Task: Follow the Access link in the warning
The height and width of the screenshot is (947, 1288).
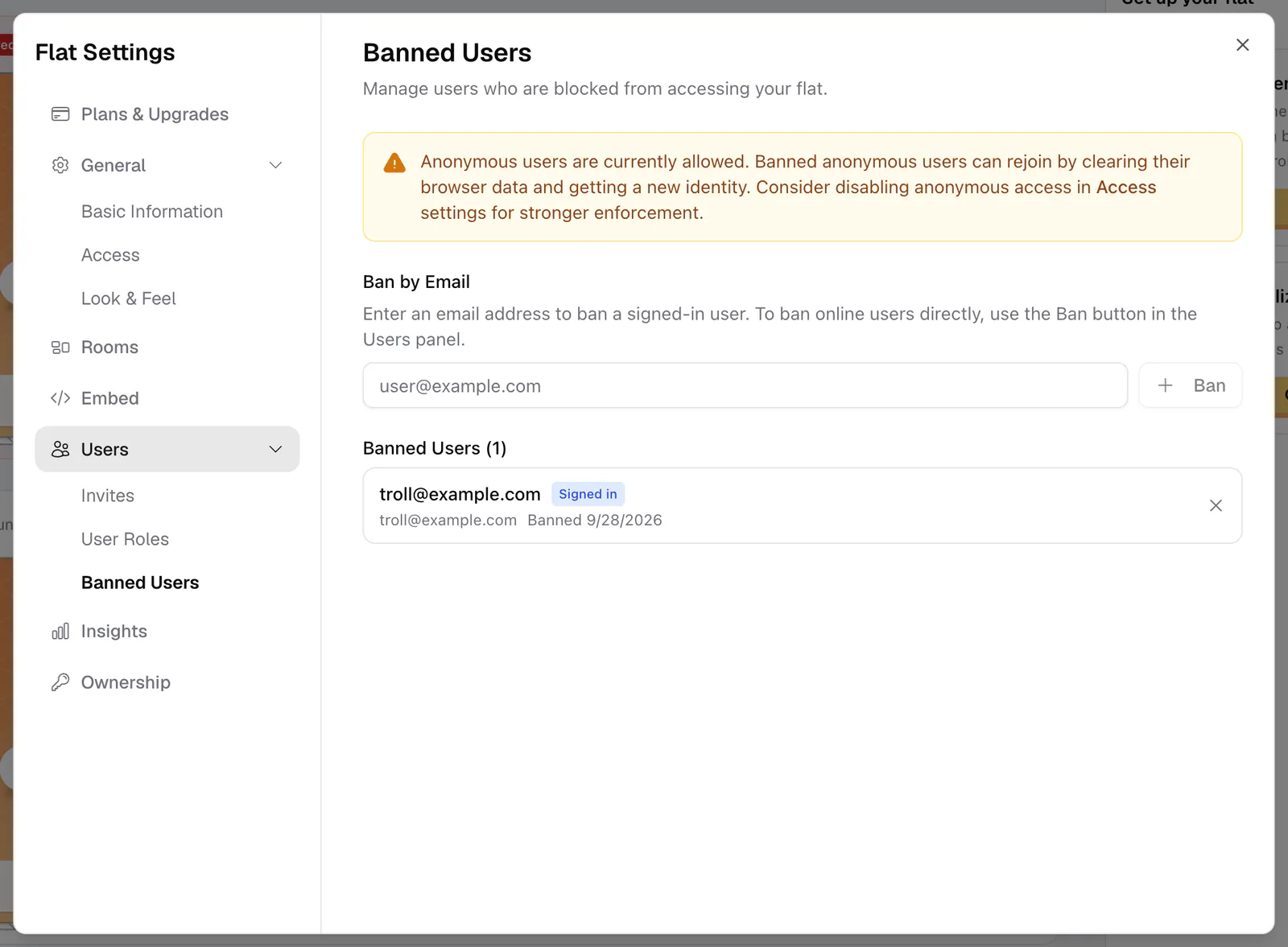Action: coord(1126,187)
